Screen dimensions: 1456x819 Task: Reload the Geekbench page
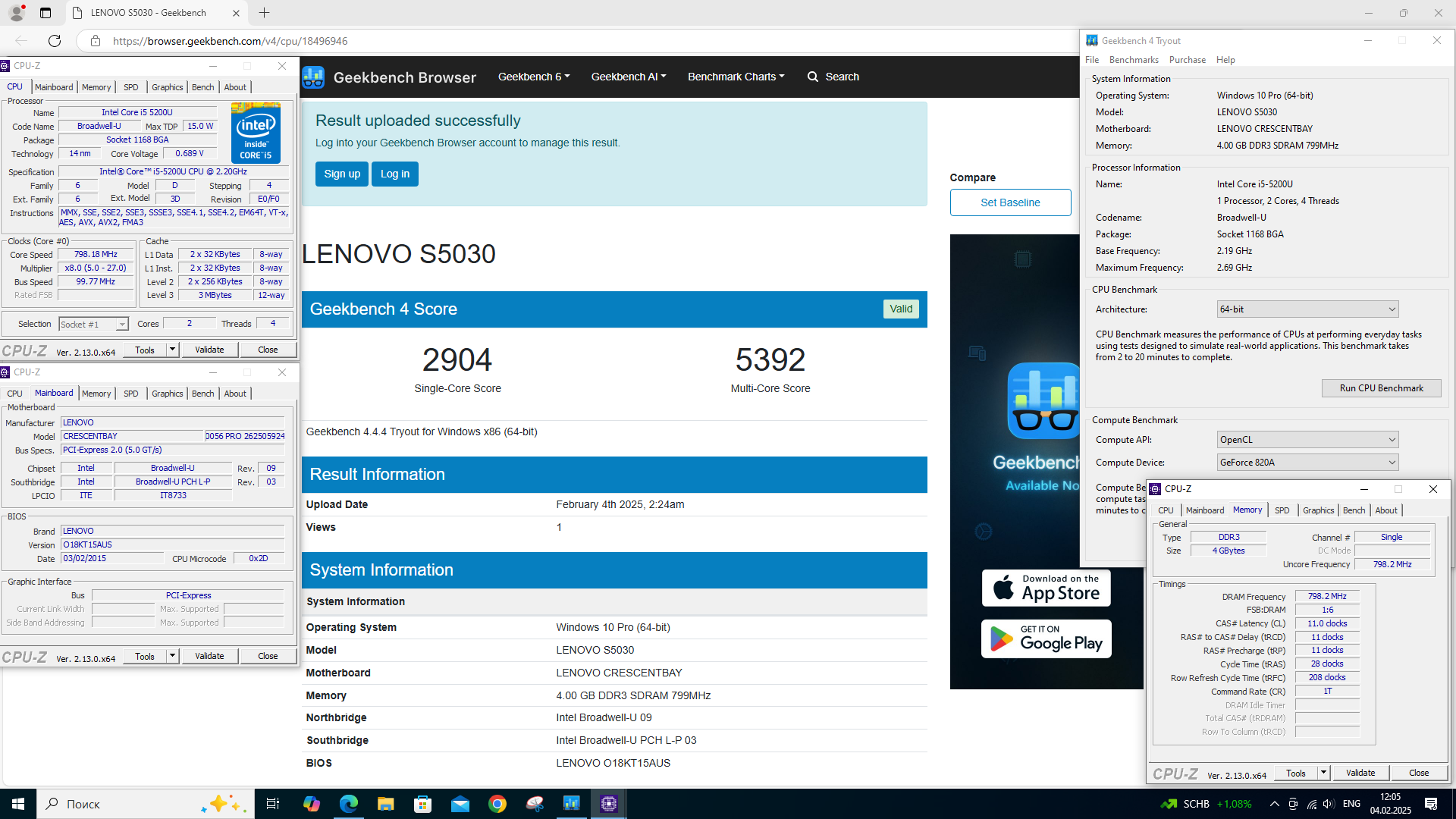pyautogui.click(x=55, y=41)
